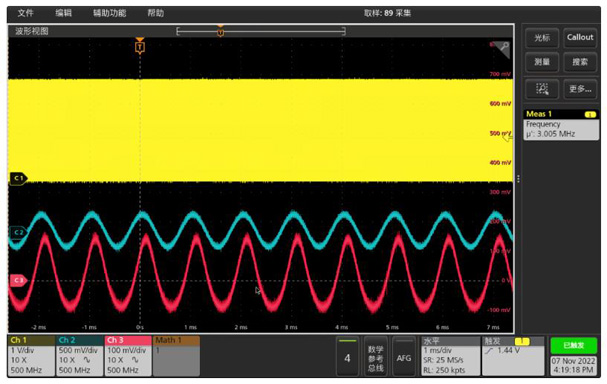607x384 pixels.
Task: Toggle the Ch 2 channel badge
Action: (x=79, y=356)
